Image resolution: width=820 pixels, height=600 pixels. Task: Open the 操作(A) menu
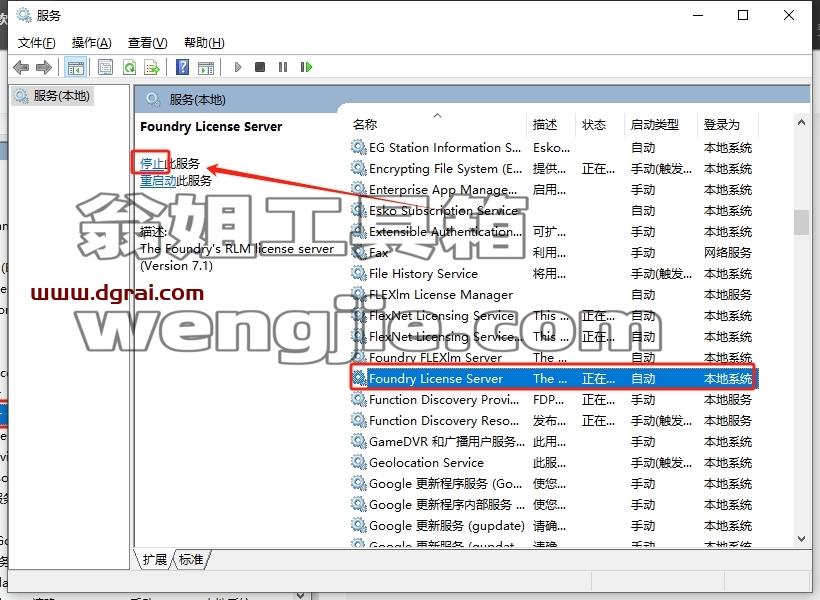pos(92,43)
